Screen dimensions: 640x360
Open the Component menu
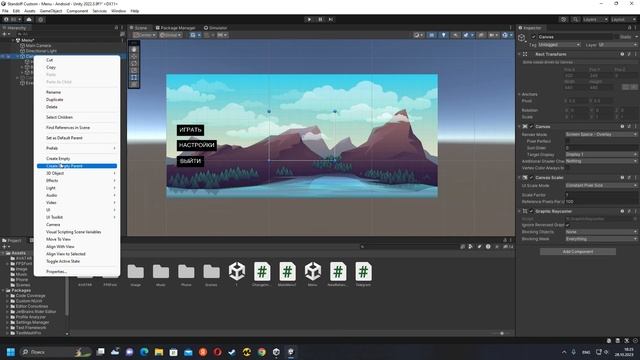click(77, 11)
